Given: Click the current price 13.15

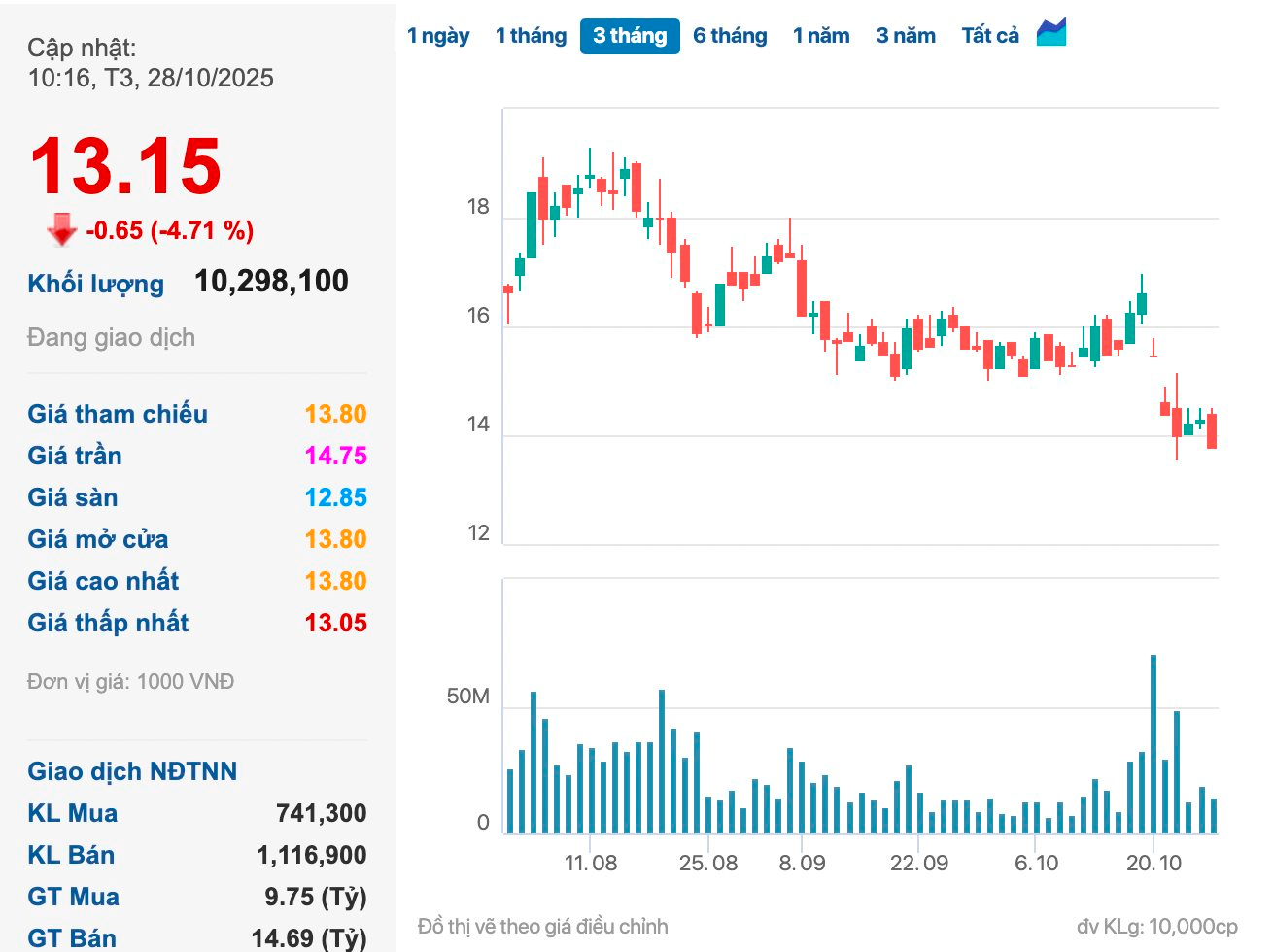Looking at the screenshot, I should tap(126, 166).
